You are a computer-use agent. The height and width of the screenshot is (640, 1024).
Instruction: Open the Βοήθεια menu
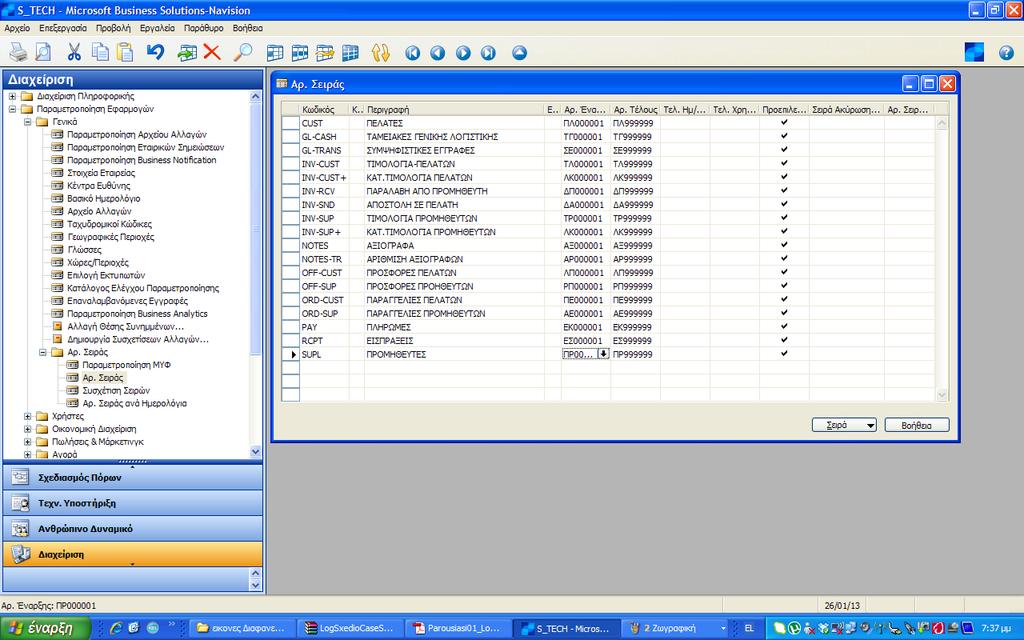point(248,28)
